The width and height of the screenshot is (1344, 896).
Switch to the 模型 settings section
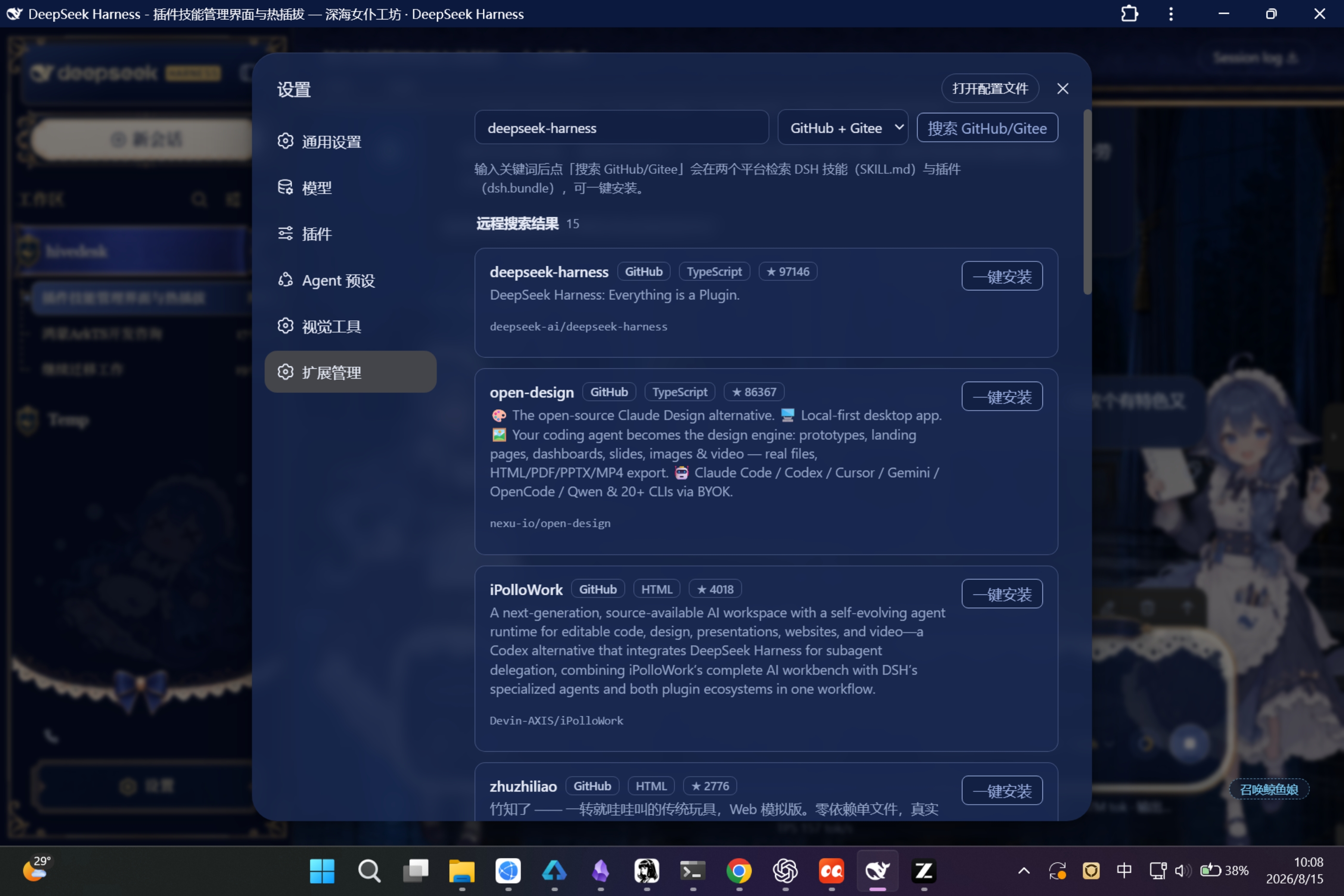[350, 187]
